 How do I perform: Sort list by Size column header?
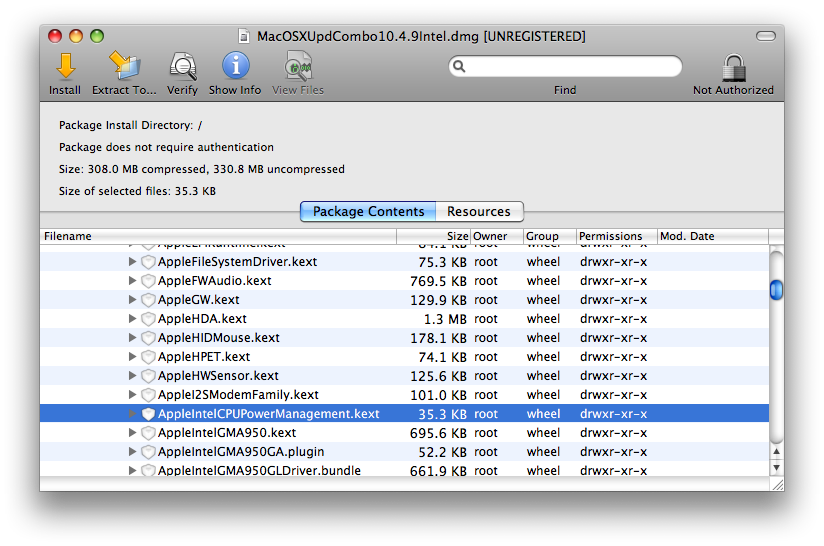[434, 237]
